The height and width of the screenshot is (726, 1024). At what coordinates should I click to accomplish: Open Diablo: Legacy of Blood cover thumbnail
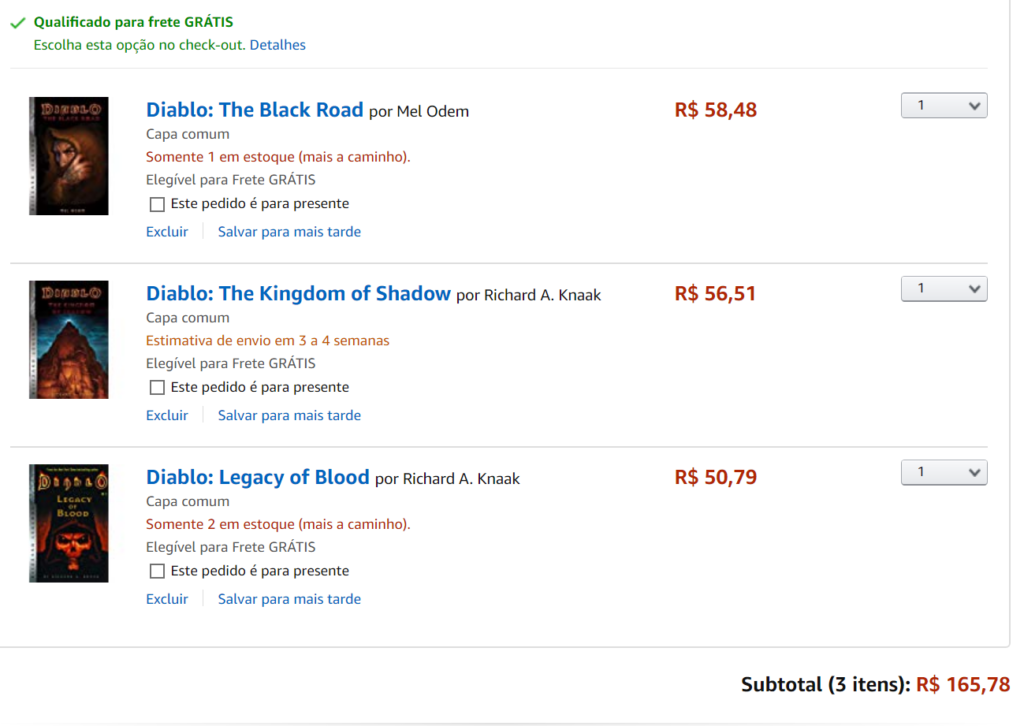pos(69,523)
